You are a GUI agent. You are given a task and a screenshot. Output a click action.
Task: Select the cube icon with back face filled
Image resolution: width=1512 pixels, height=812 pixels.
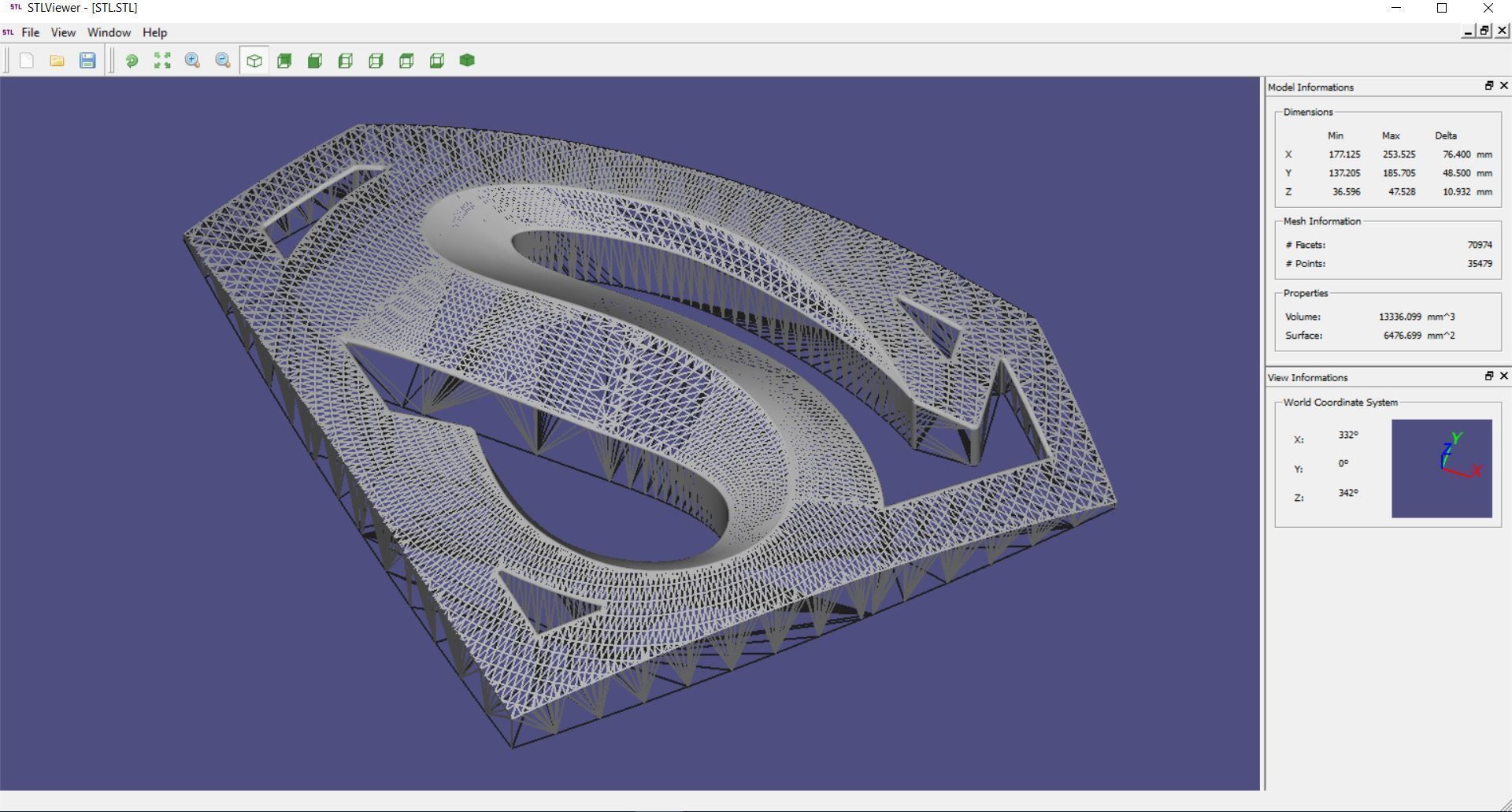coord(284,61)
